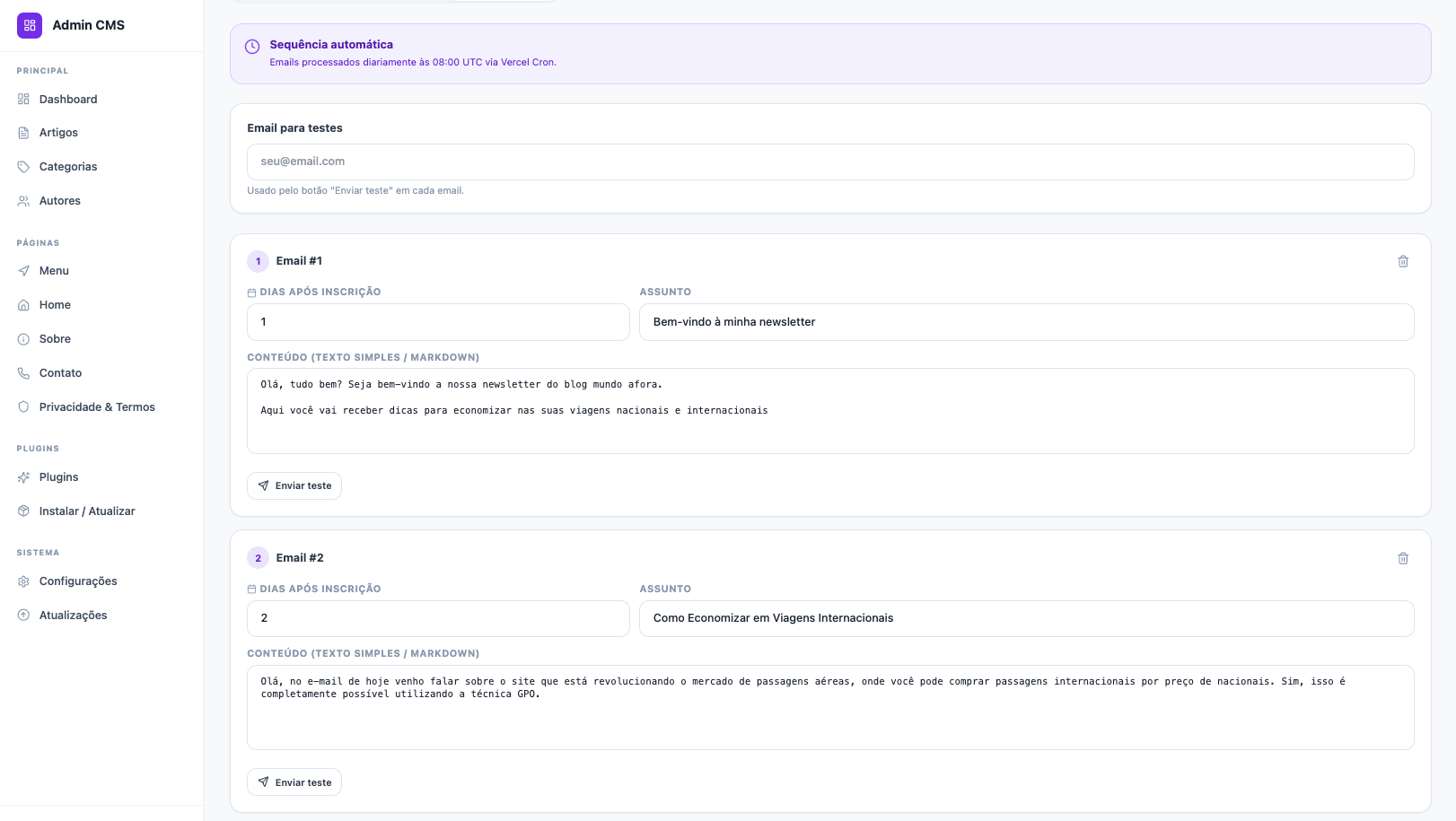This screenshot has height=821, width=1456.
Task: Click the Configurações gear icon
Action: pos(23,581)
